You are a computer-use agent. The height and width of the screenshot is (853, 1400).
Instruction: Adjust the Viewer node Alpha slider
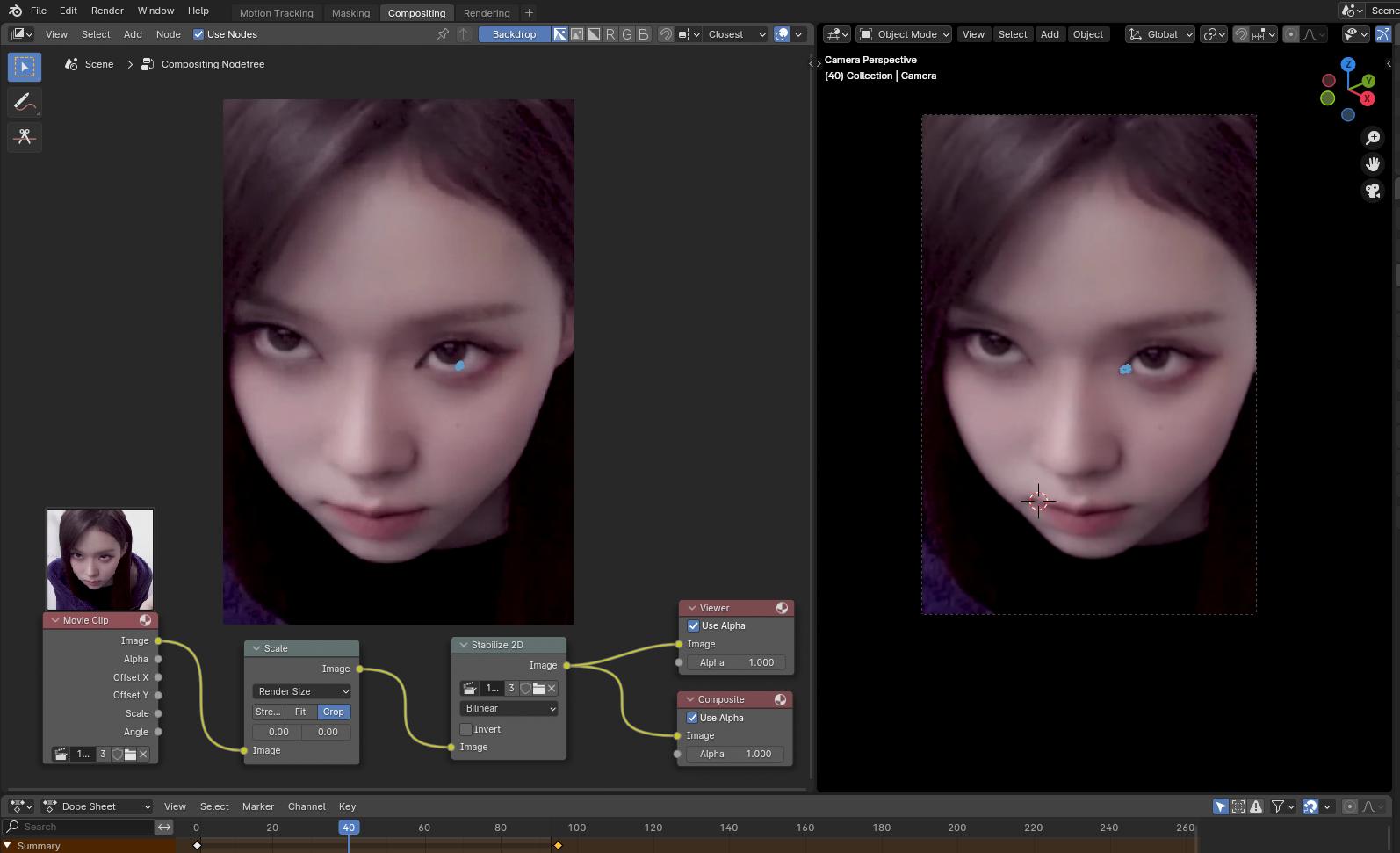[736, 662]
